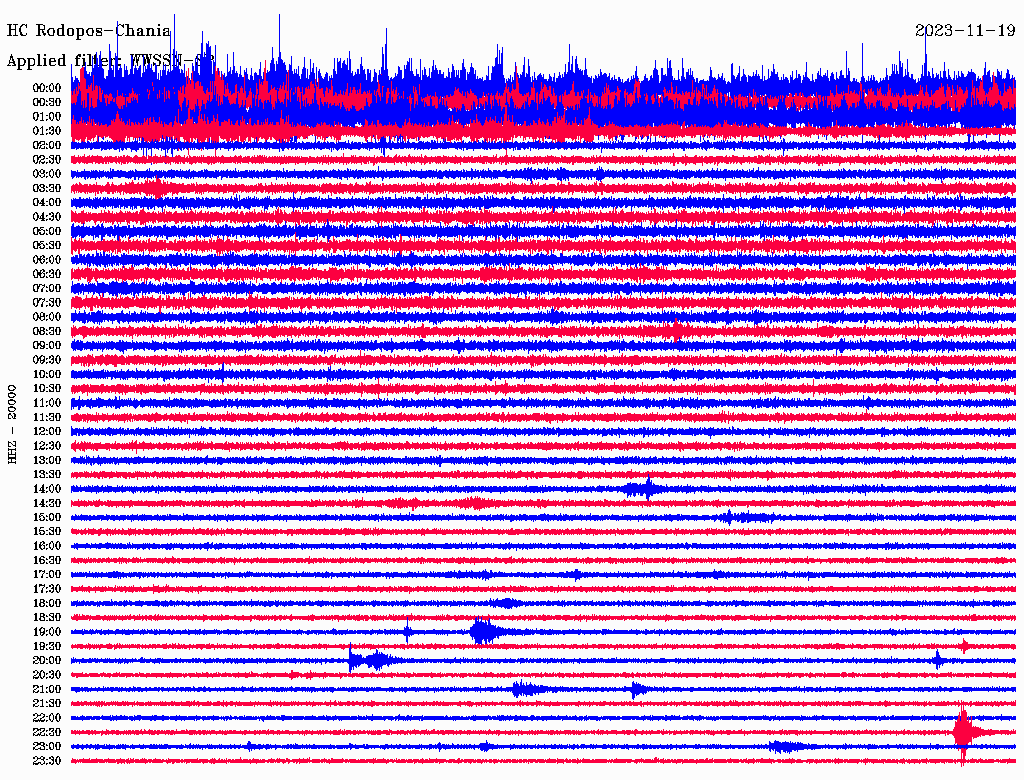Click the 2023-11-19 date label
The width and height of the screenshot is (1024, 780).
click(965, 31)
